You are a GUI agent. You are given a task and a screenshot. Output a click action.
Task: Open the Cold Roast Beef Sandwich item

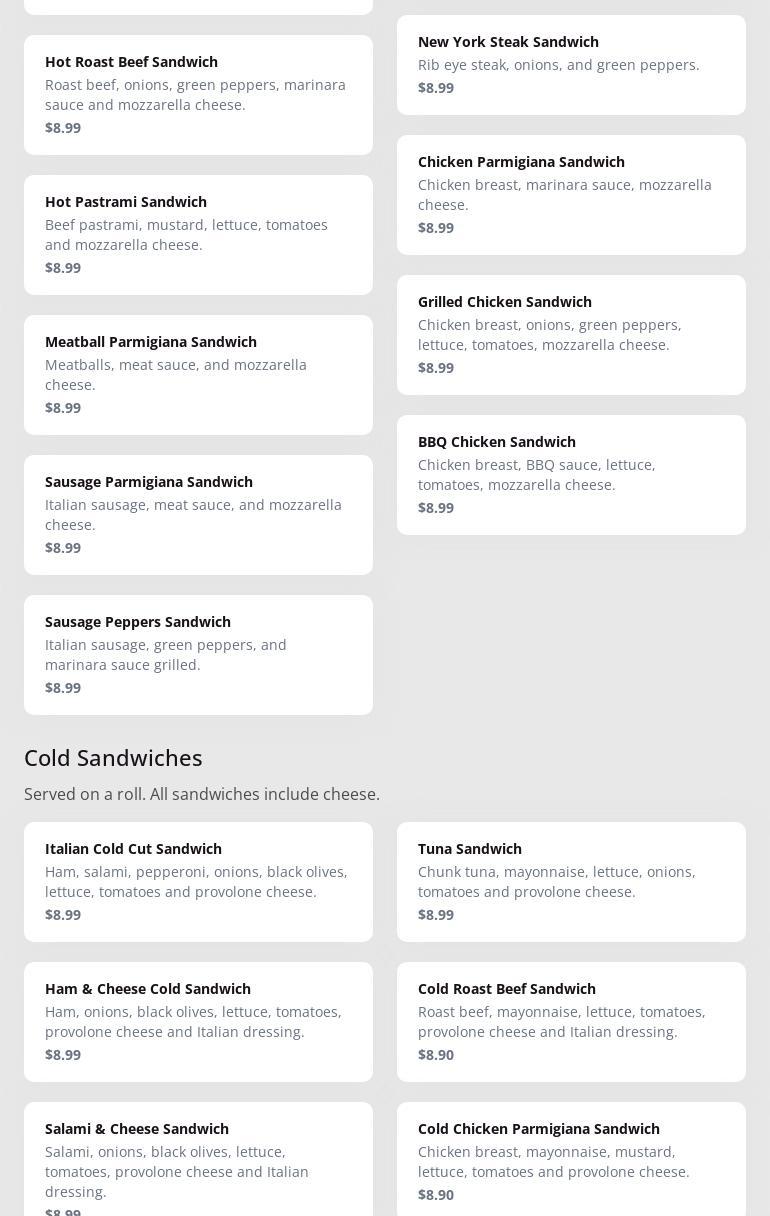coord(571,1022)
